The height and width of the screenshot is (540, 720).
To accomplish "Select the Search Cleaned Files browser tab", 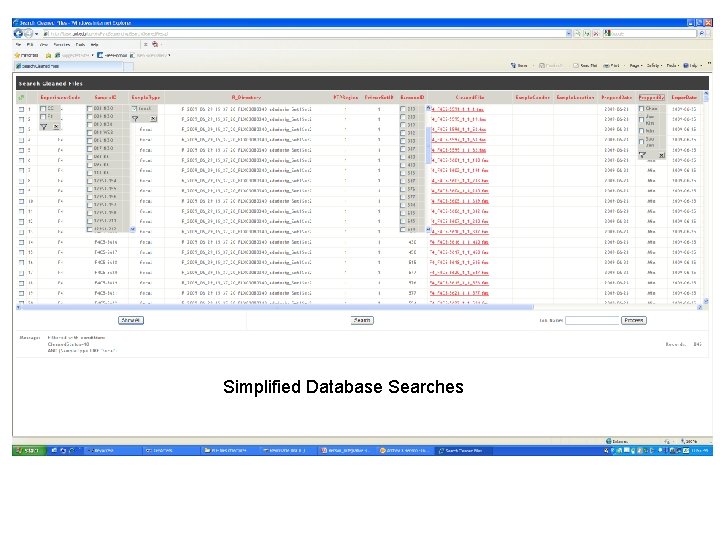I will [x=68, y=66].
